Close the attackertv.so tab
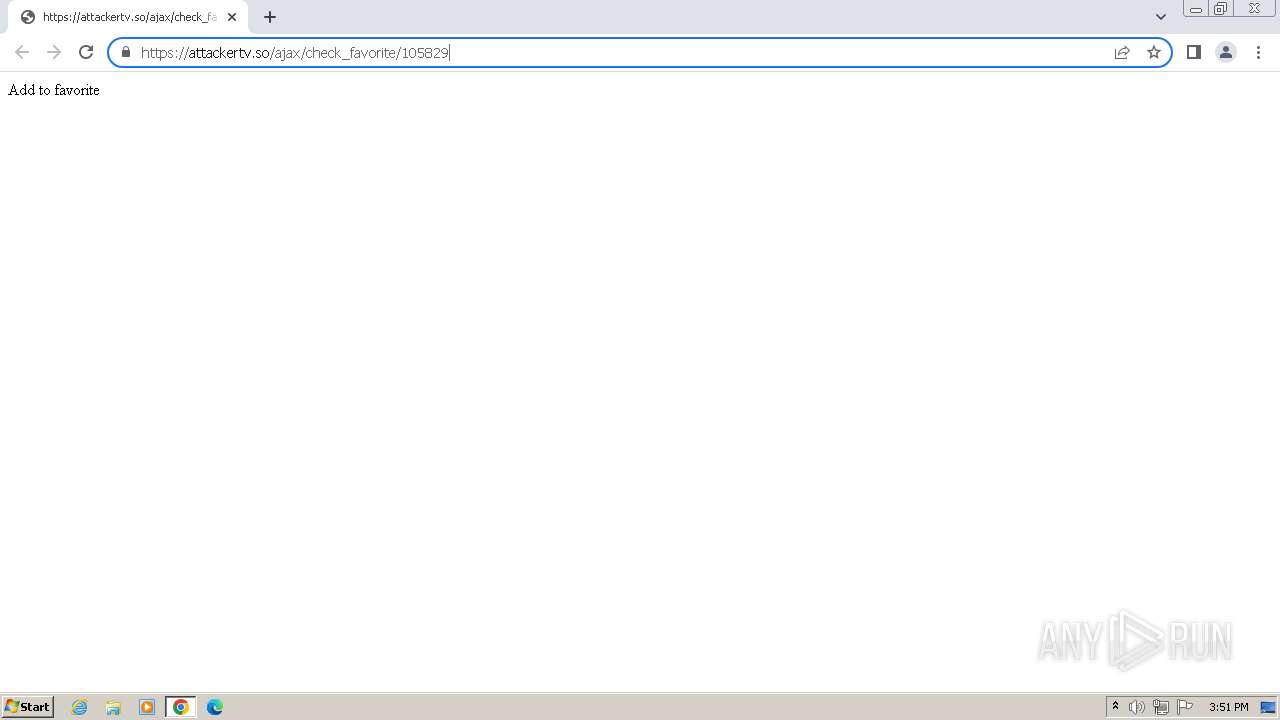The image size is (1280, 720). point(232,17)
